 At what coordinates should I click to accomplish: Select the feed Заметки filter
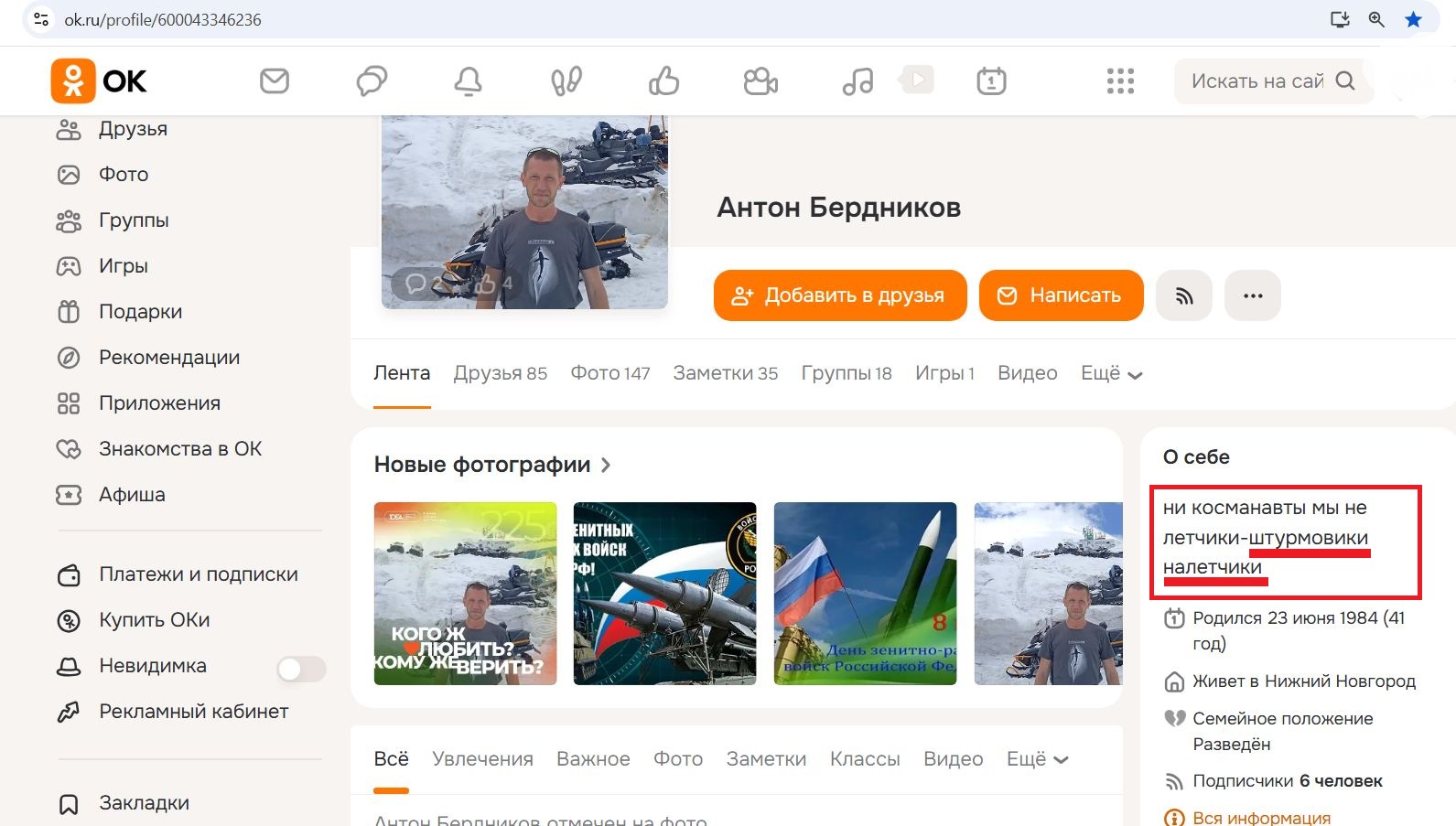click(x=766, y=759)
